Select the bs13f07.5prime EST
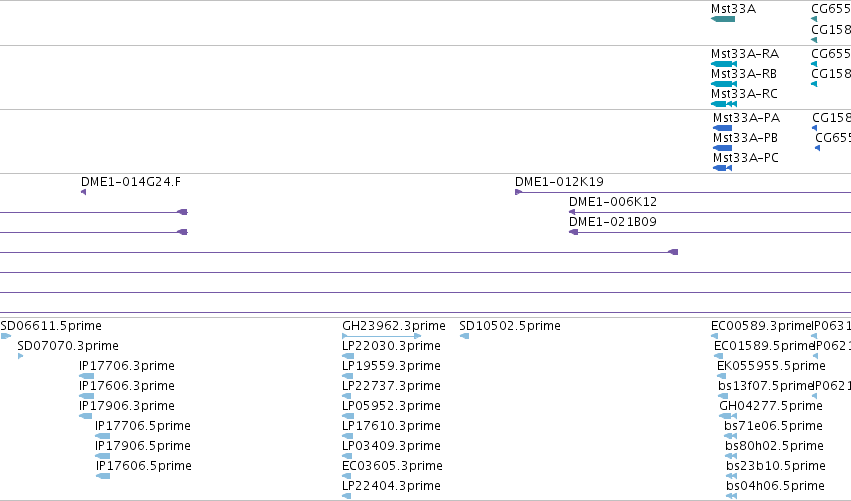851x501 pixels. coord(723,396)
